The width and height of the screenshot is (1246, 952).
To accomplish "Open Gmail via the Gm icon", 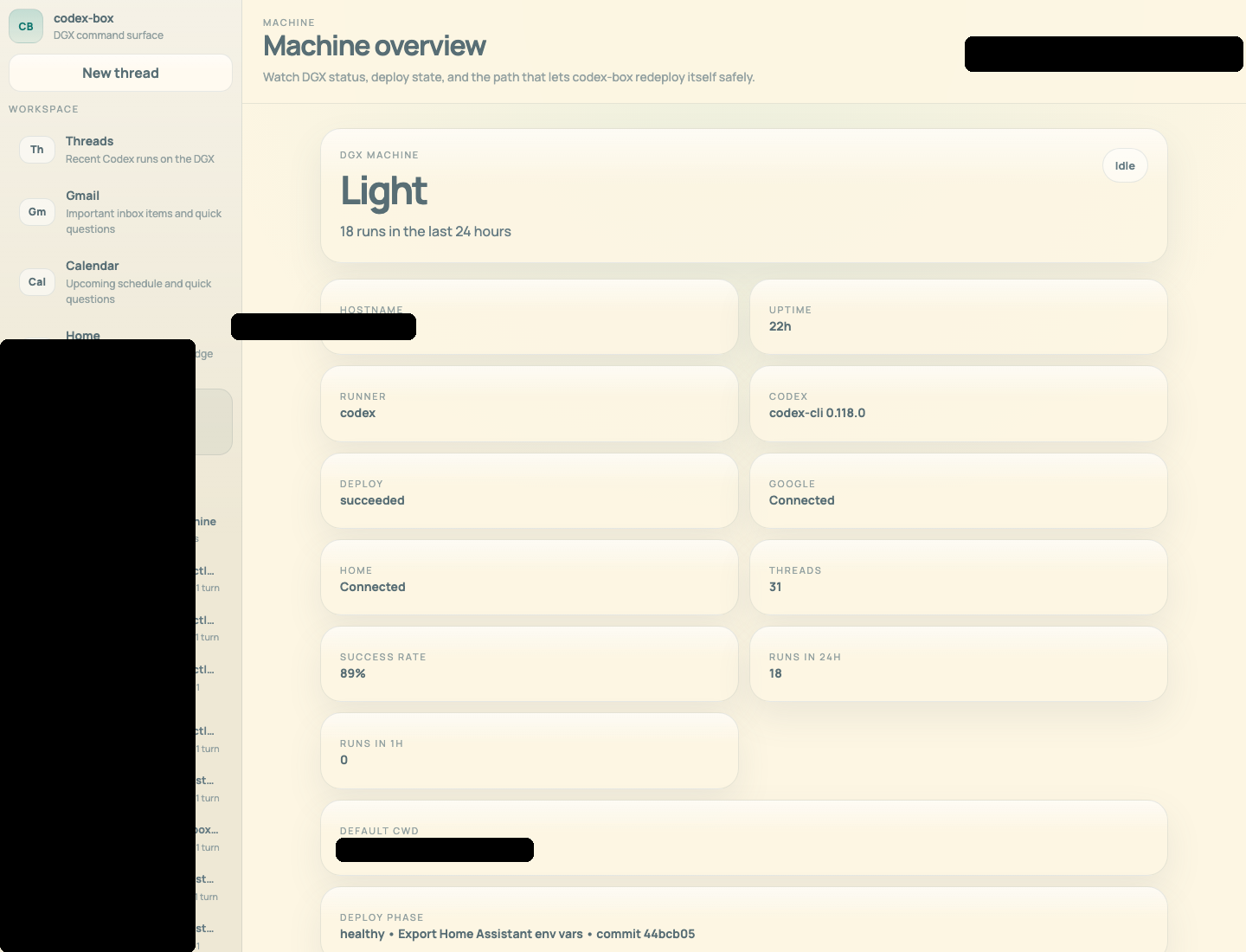I will (x=36, y=211).
